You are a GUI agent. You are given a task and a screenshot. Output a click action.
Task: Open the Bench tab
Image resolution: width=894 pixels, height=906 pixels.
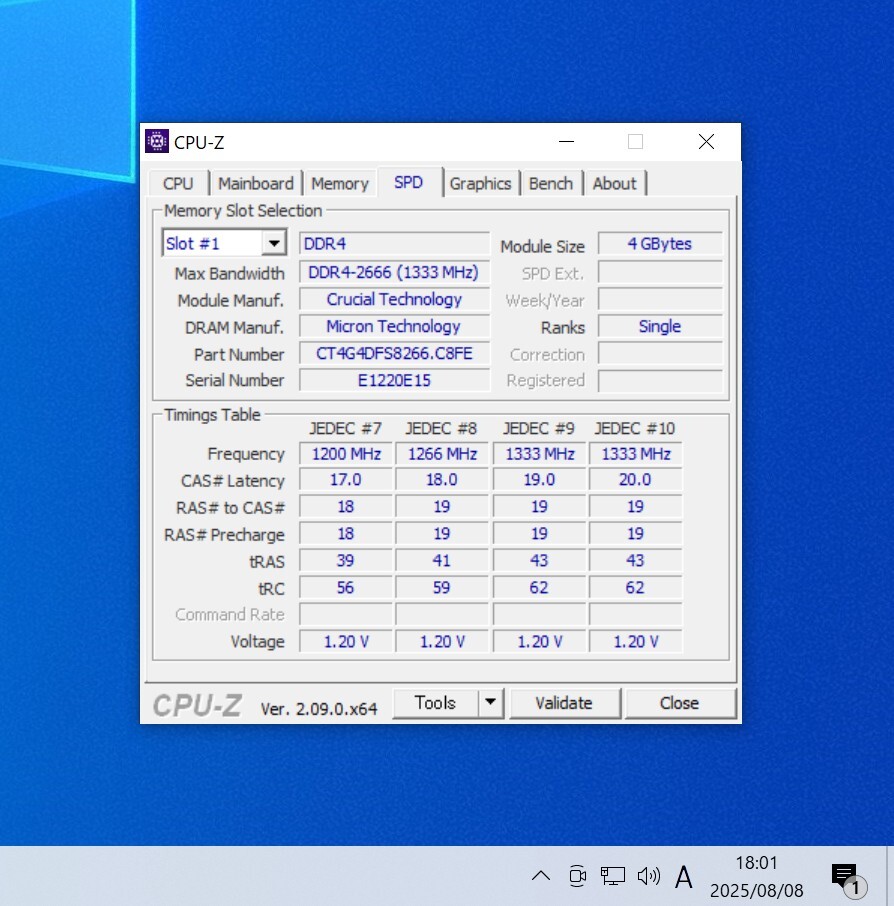pyautogui.click(x=551, y=184)
